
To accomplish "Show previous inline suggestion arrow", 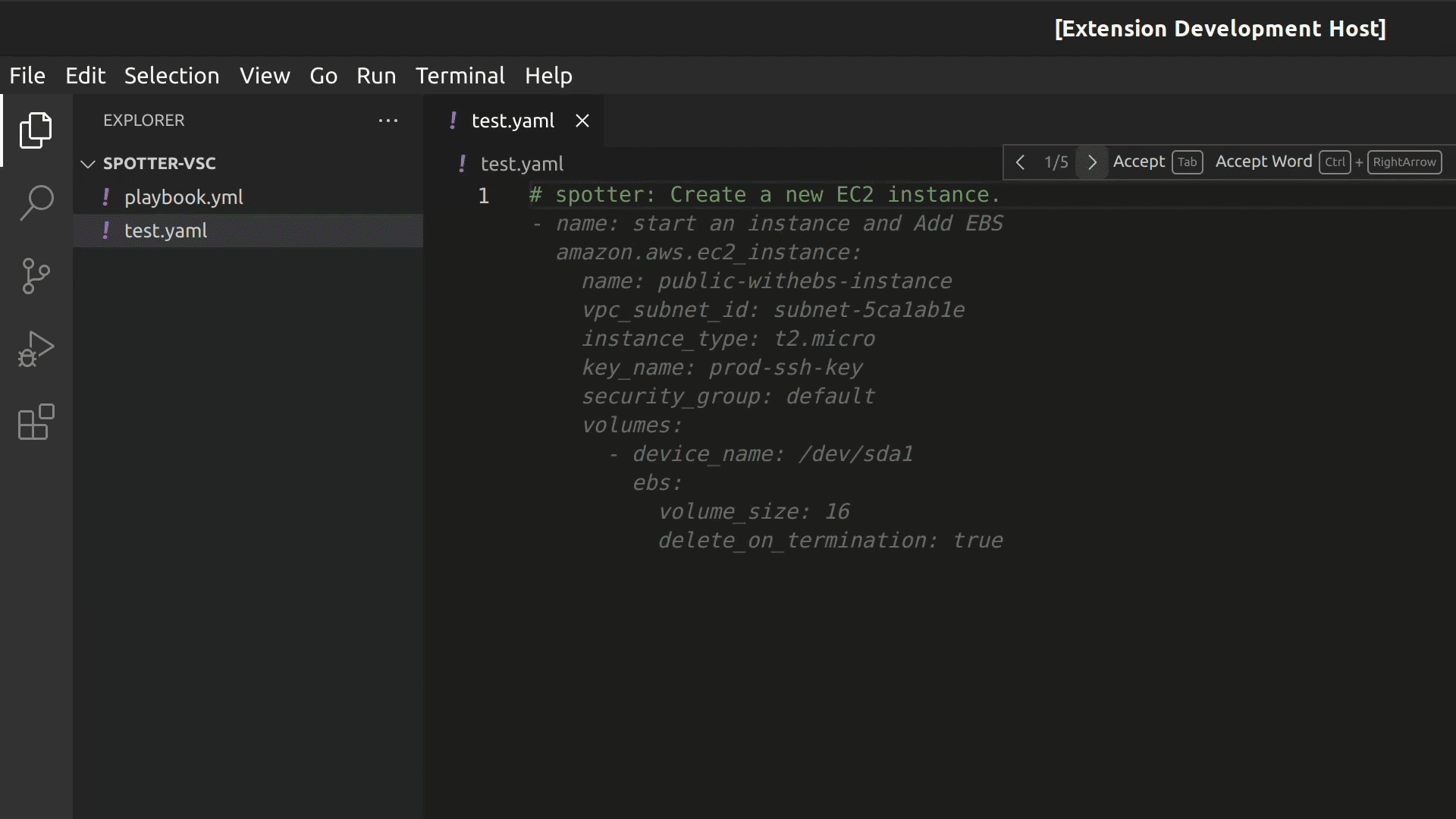I will (x=1020, y=162).
